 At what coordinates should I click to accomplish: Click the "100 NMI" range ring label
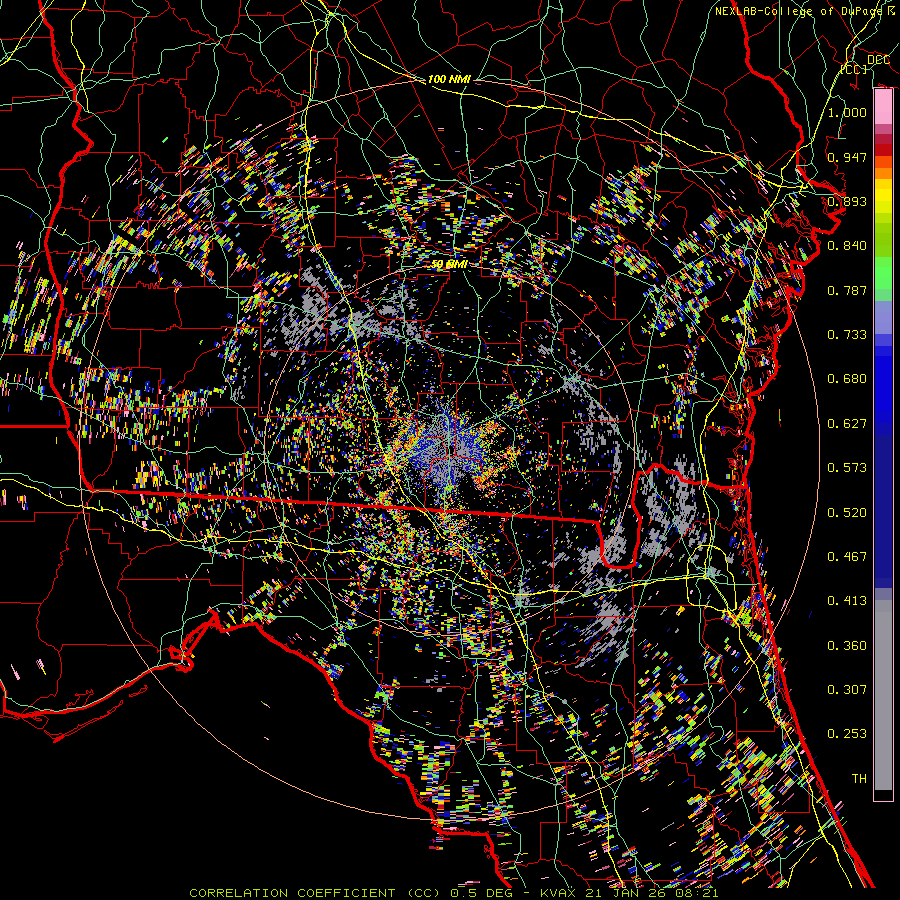click(449, 79)
